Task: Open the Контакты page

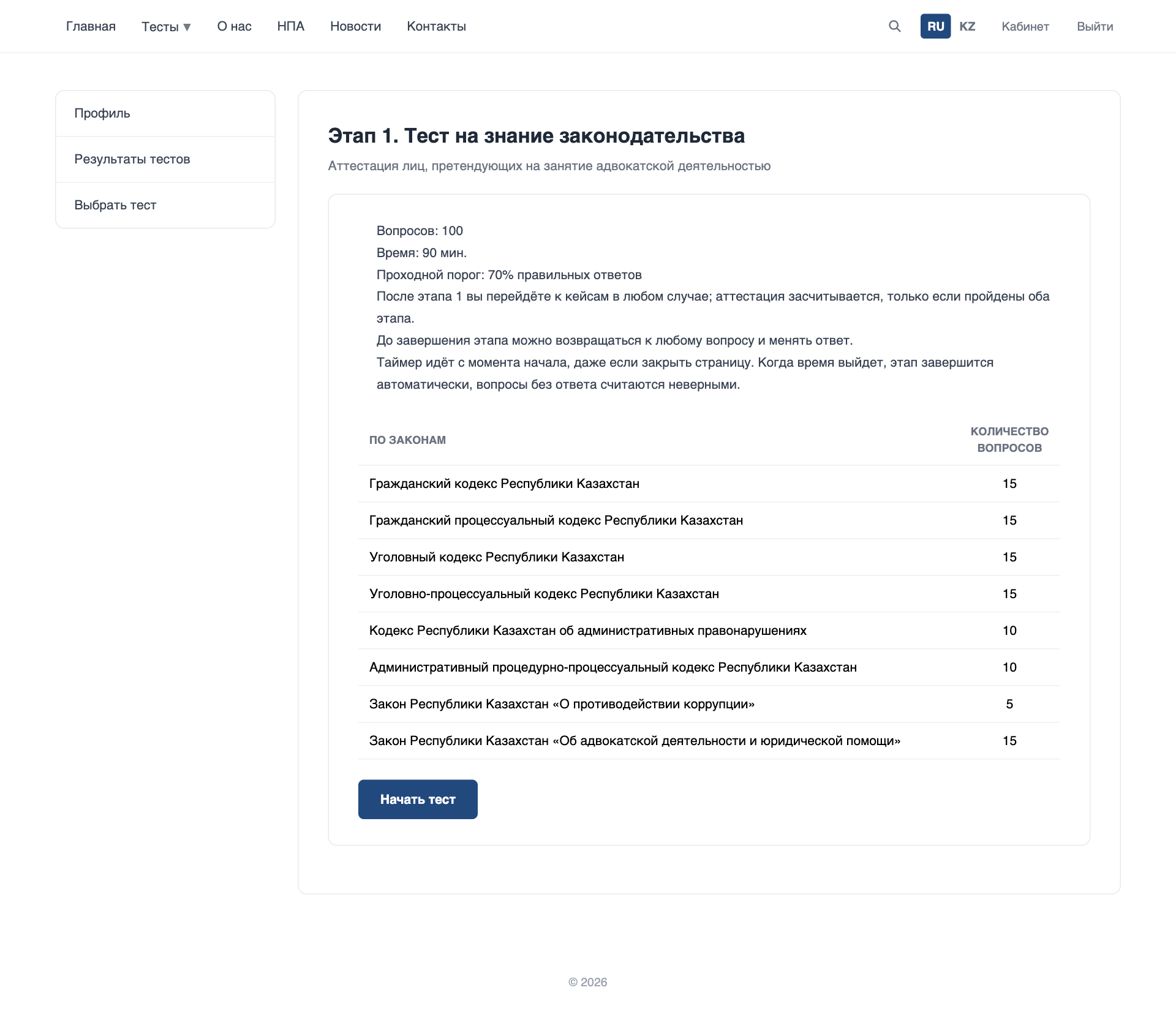Action: [x=437, y=26]
